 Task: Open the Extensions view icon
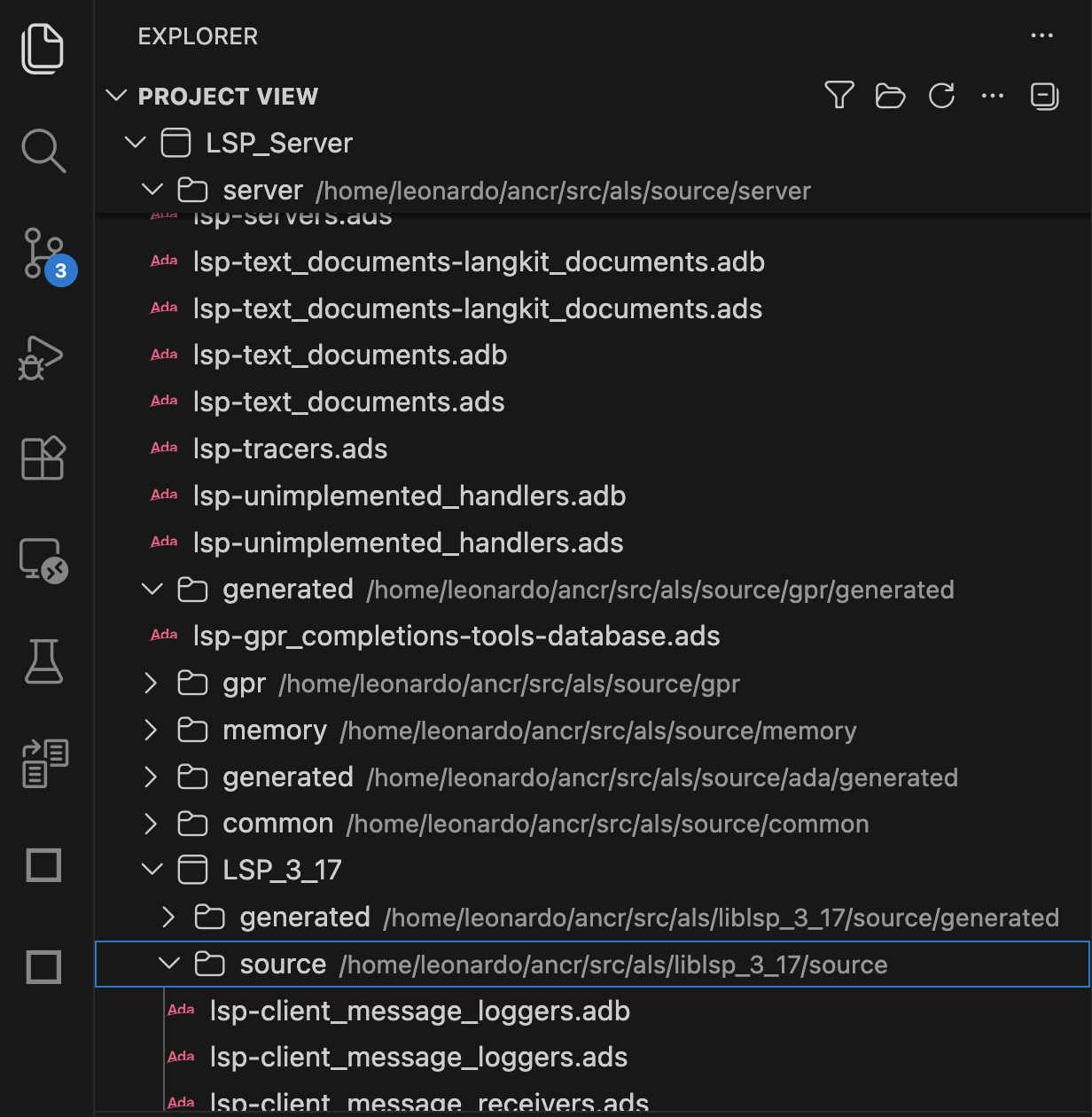(43, 457)
